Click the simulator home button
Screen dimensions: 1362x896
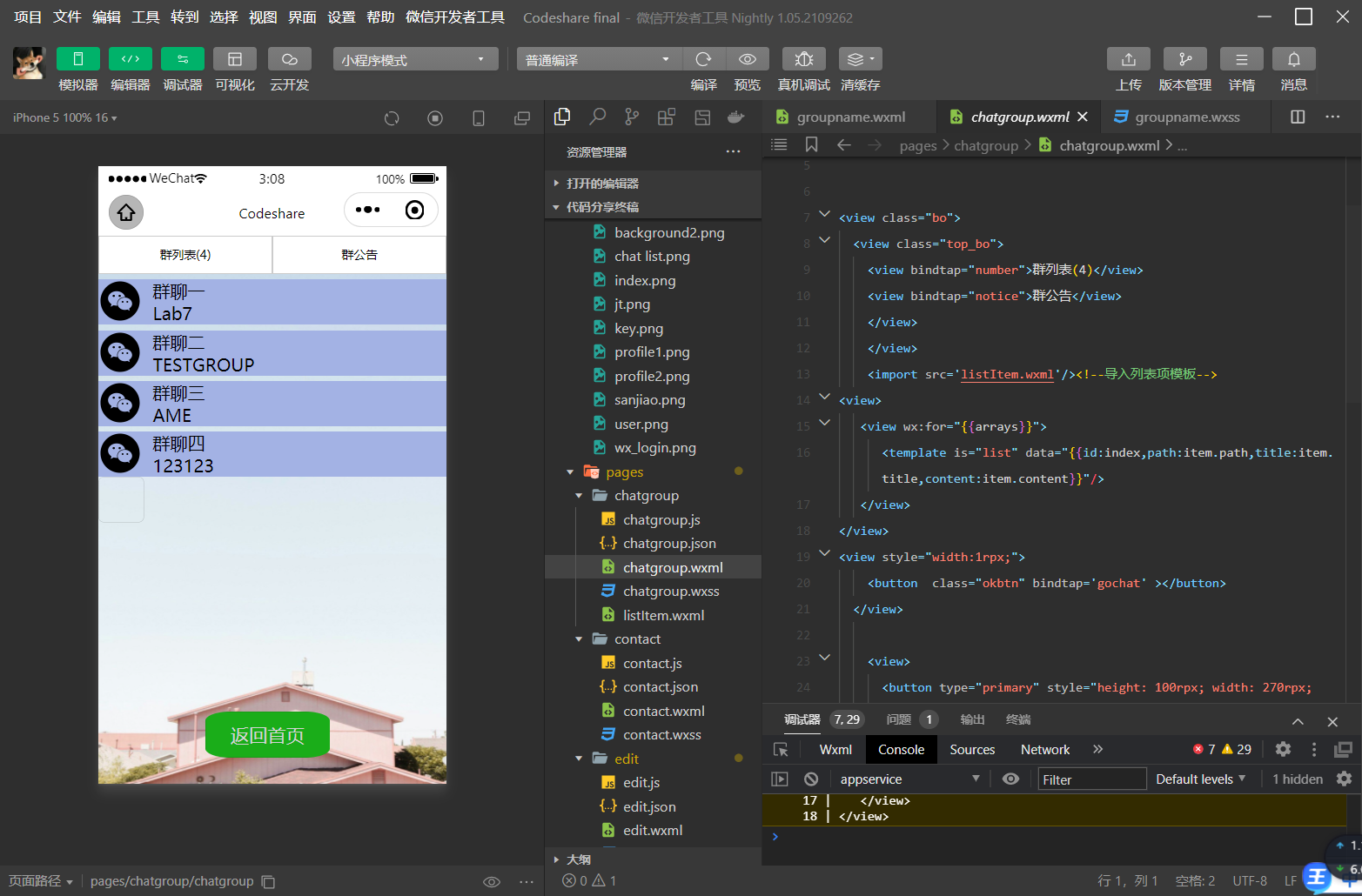pos(126,212)
